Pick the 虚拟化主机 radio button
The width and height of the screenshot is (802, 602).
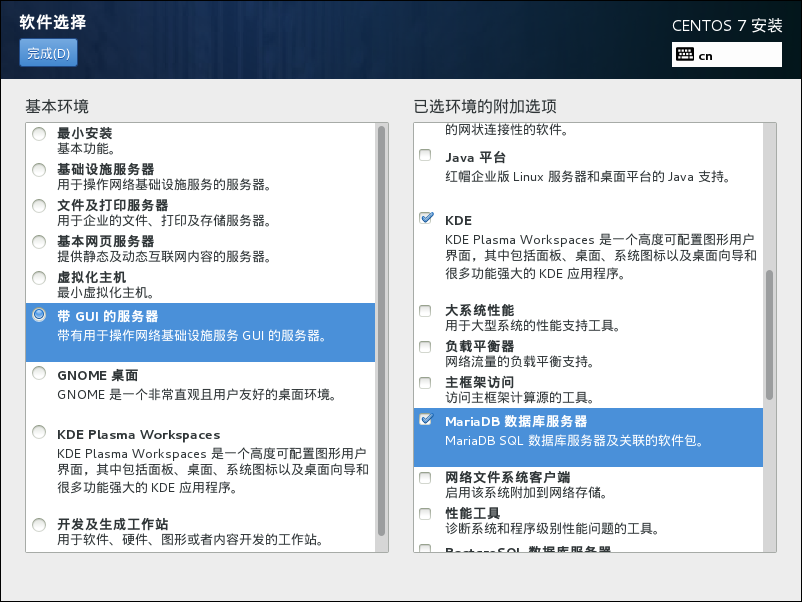click(39, 278)
